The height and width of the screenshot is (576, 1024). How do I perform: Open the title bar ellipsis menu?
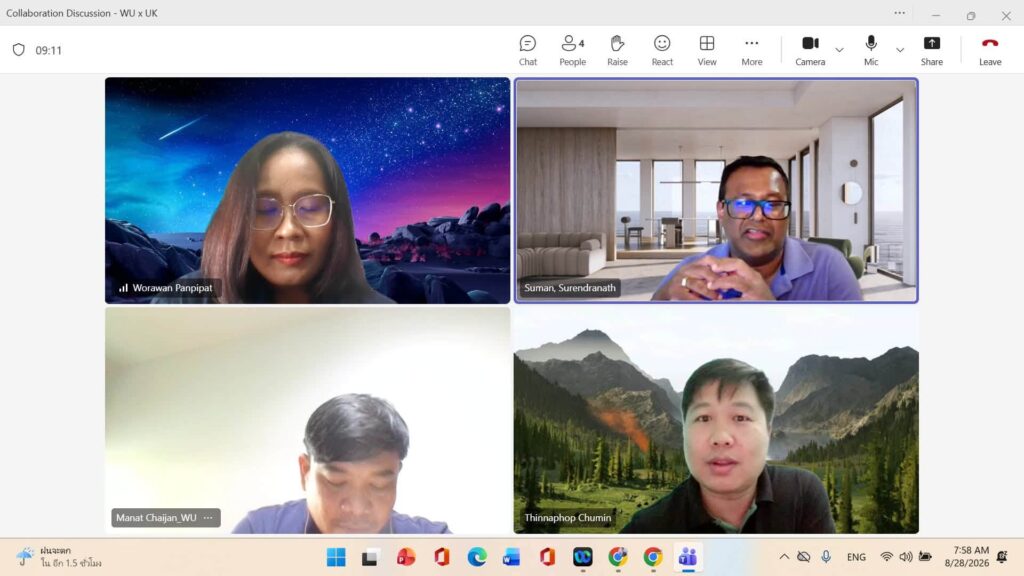[899, 13]
